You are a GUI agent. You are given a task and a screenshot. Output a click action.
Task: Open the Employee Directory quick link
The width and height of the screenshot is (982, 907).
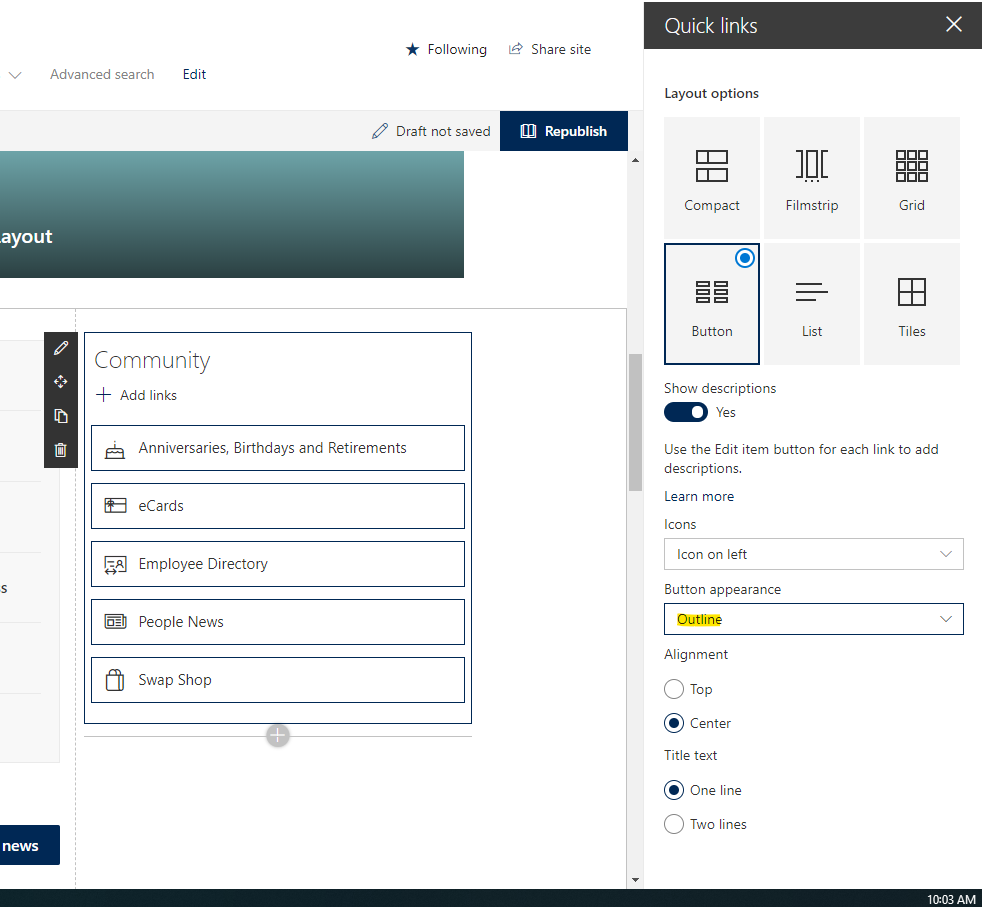pos(278,564)
